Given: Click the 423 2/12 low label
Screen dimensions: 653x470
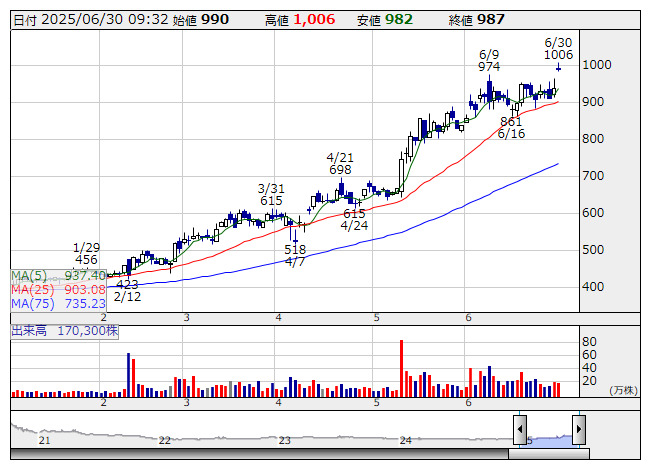Looking at the screenshot, I should (x=127, y=291).
